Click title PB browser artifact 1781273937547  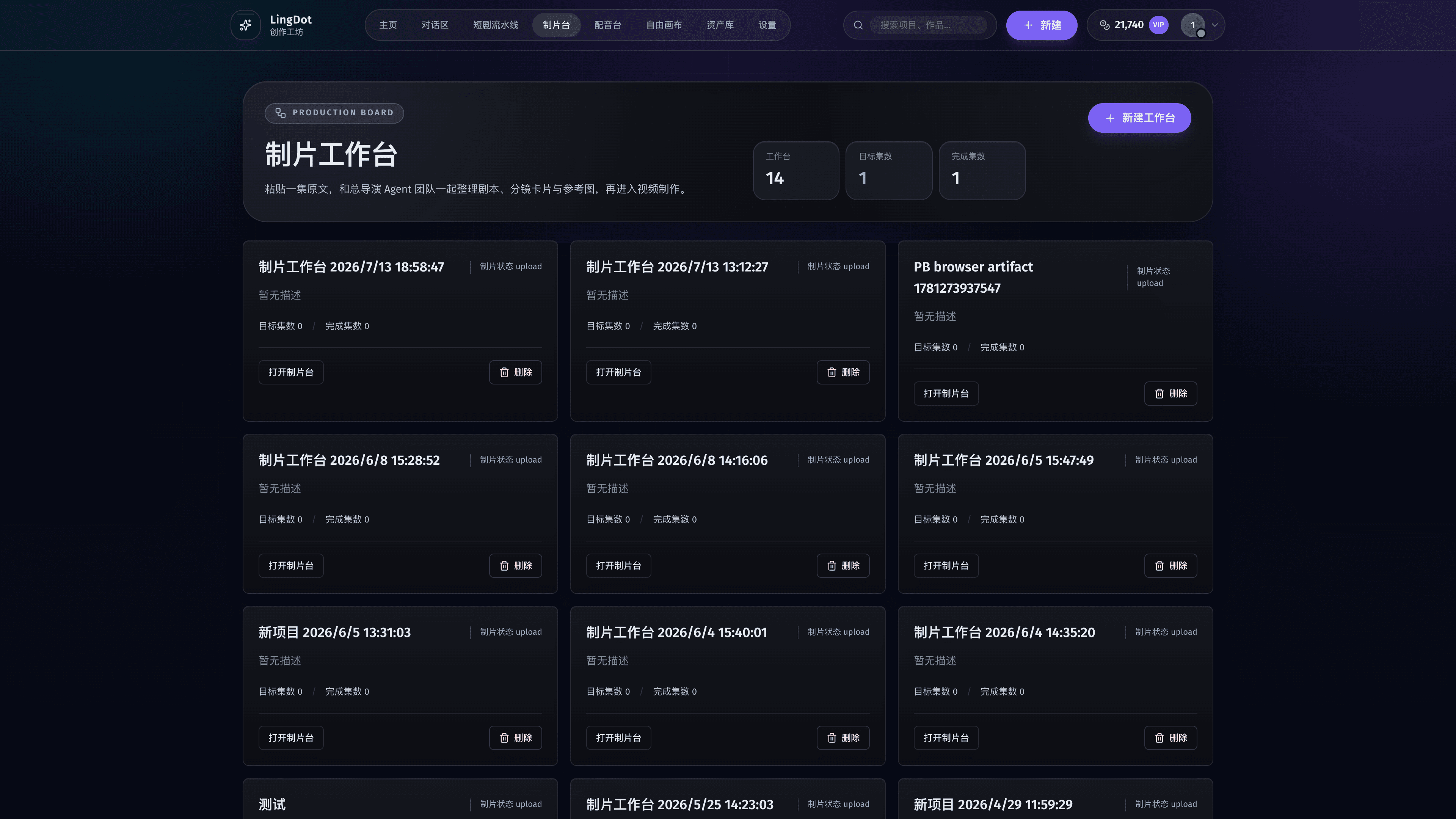[973, 278]
